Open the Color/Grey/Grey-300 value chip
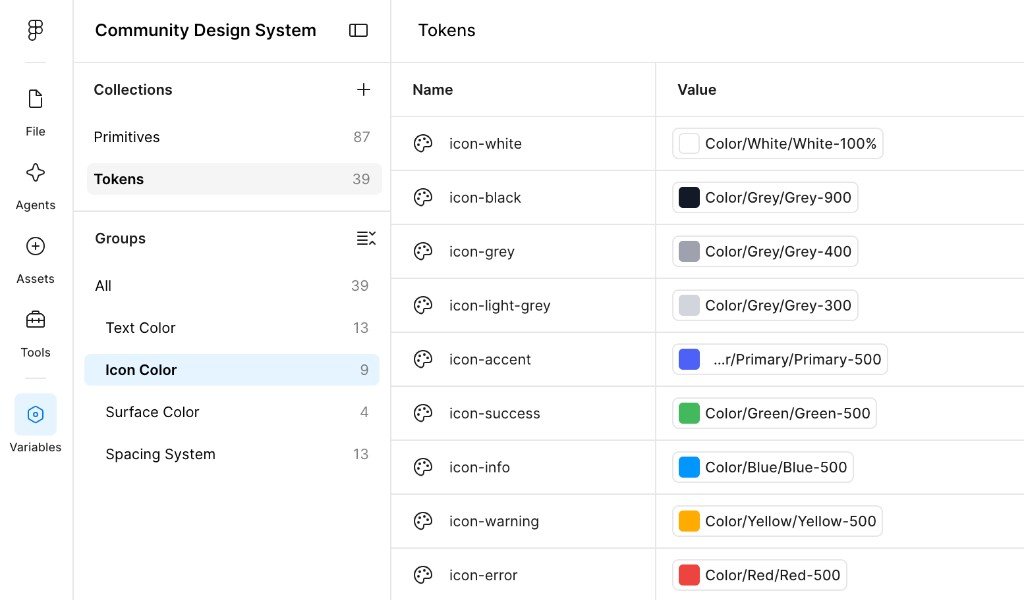 (x=765, y=306)
